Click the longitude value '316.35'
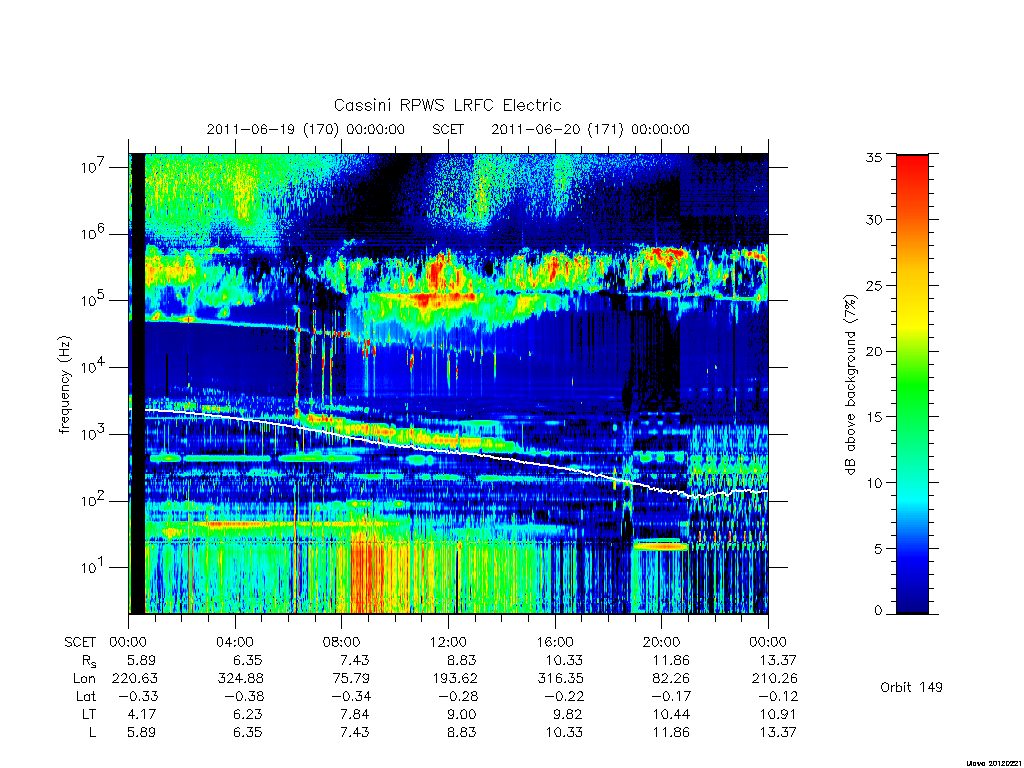This screenshot has height=768, width=1024. tap(561, 679)
